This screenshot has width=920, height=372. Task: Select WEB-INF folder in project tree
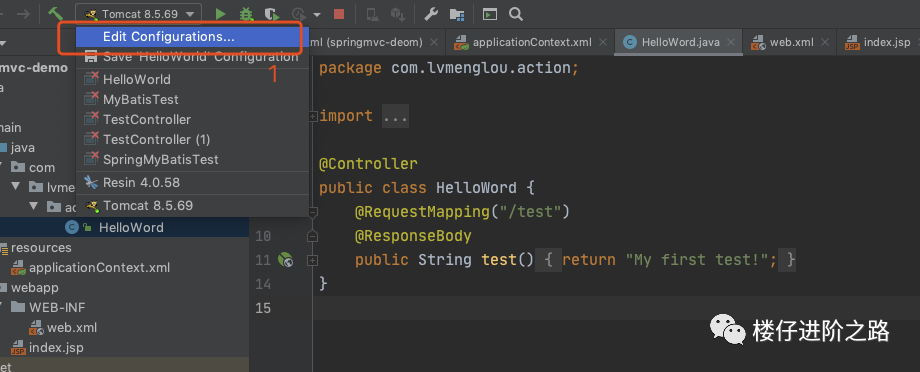[x=57, y=307]
